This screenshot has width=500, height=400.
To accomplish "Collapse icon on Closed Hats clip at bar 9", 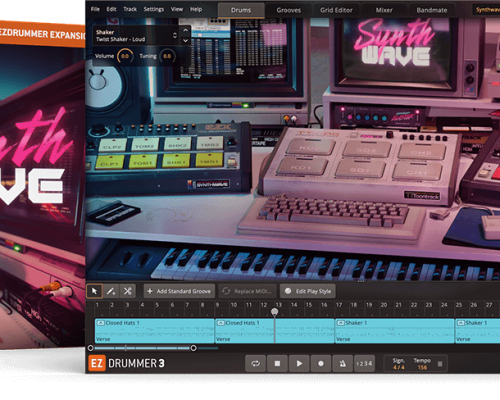I will point(221,323).
